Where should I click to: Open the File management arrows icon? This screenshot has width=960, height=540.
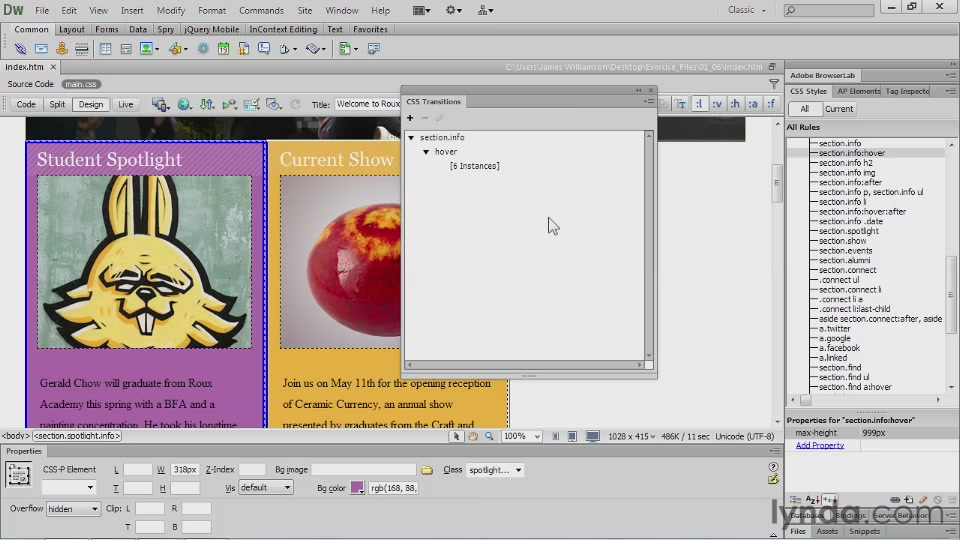pyautogui.click(x=206, y=105)
